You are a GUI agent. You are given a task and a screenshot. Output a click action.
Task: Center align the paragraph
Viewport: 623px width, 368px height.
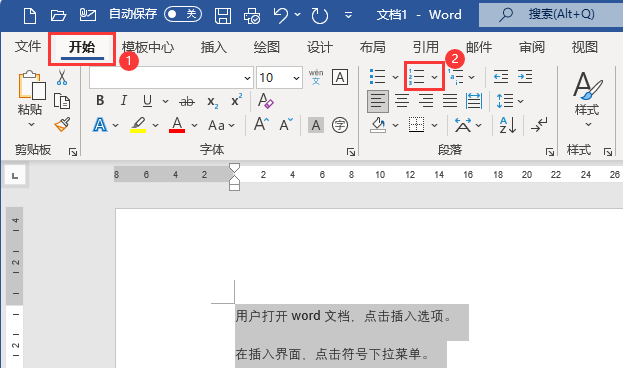click(x=402, y=101)
